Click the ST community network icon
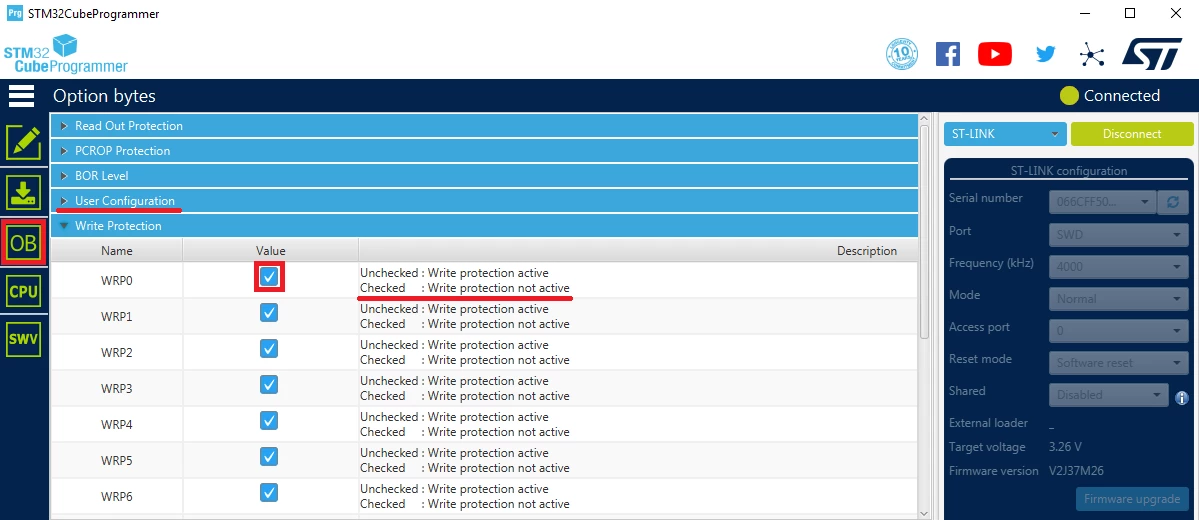Viewport: 1199px width, 520px height. [x=1092, y=54]
